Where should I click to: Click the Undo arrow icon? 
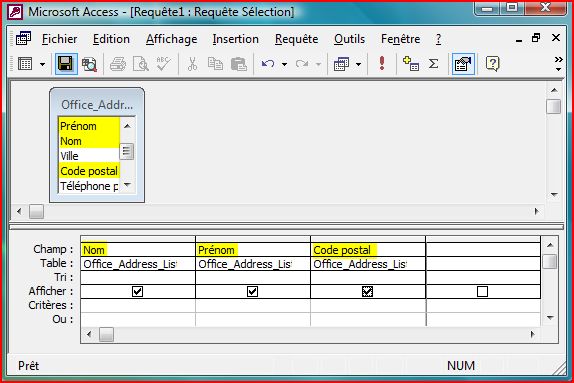(x=268, y=64)
